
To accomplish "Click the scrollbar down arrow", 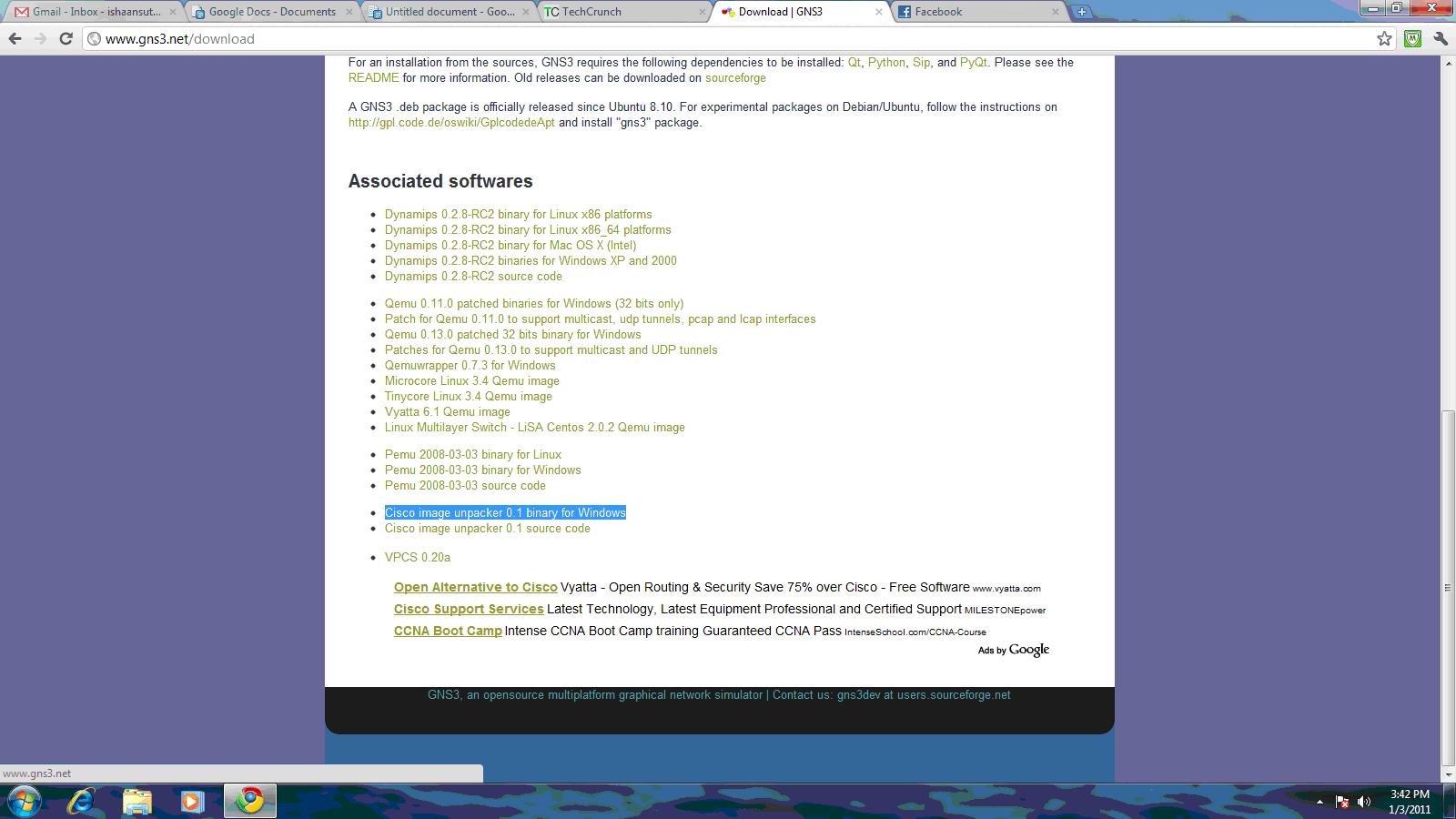I will [1448, 775].
